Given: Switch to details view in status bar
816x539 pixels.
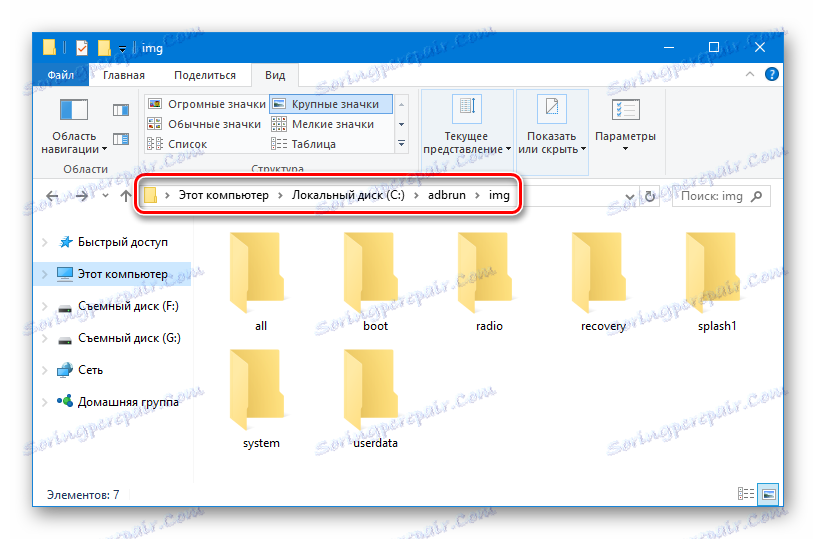Looking at the screenshot, I should click(746, 494).
